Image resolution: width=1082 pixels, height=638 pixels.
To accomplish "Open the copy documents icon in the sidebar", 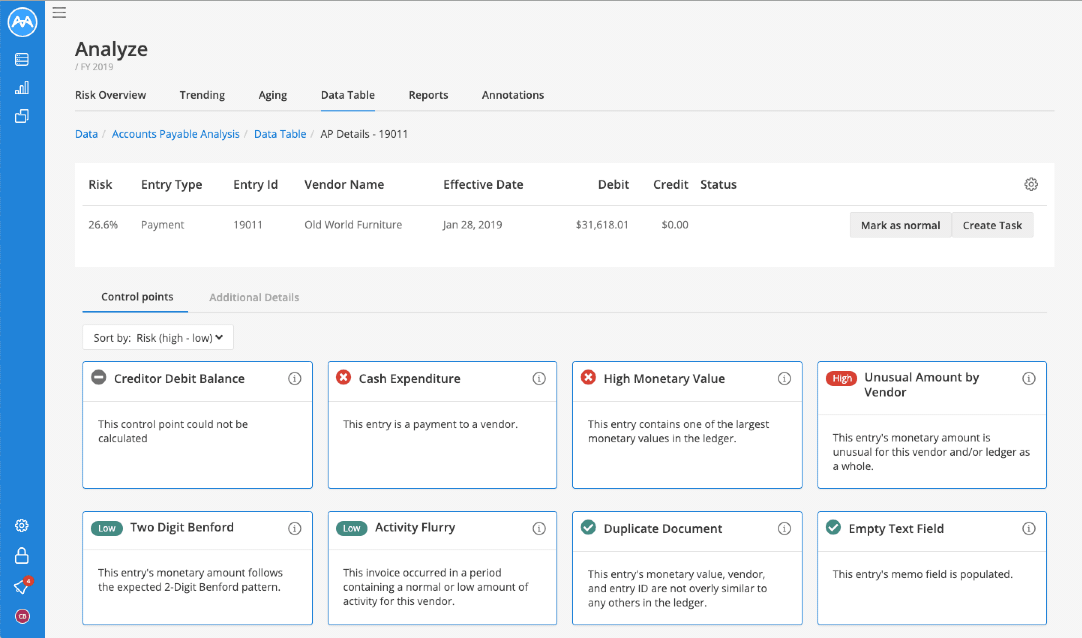I will click(x=22, y=116).
